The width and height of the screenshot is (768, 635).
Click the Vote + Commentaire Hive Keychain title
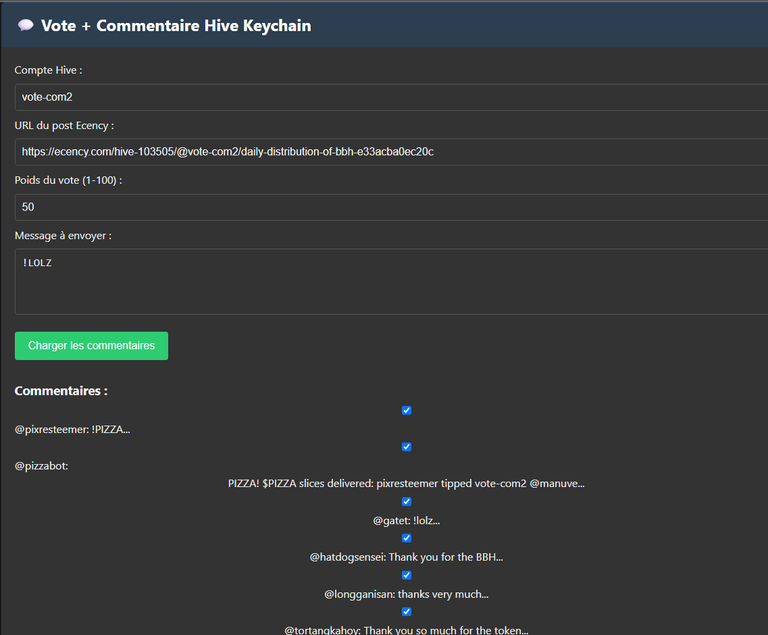176,25
